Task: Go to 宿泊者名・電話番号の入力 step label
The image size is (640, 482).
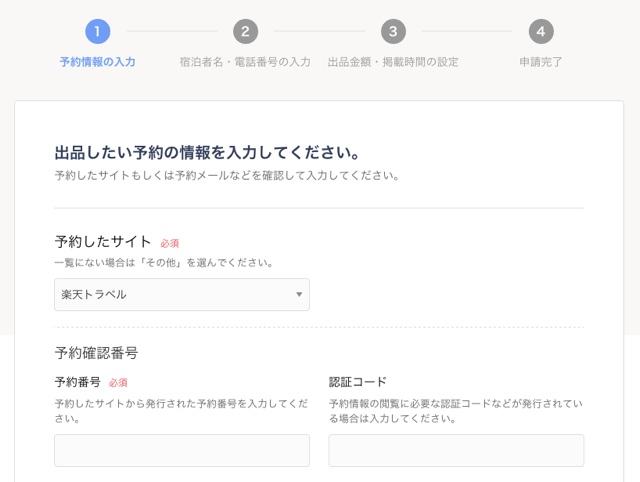Action: (245, 62)
